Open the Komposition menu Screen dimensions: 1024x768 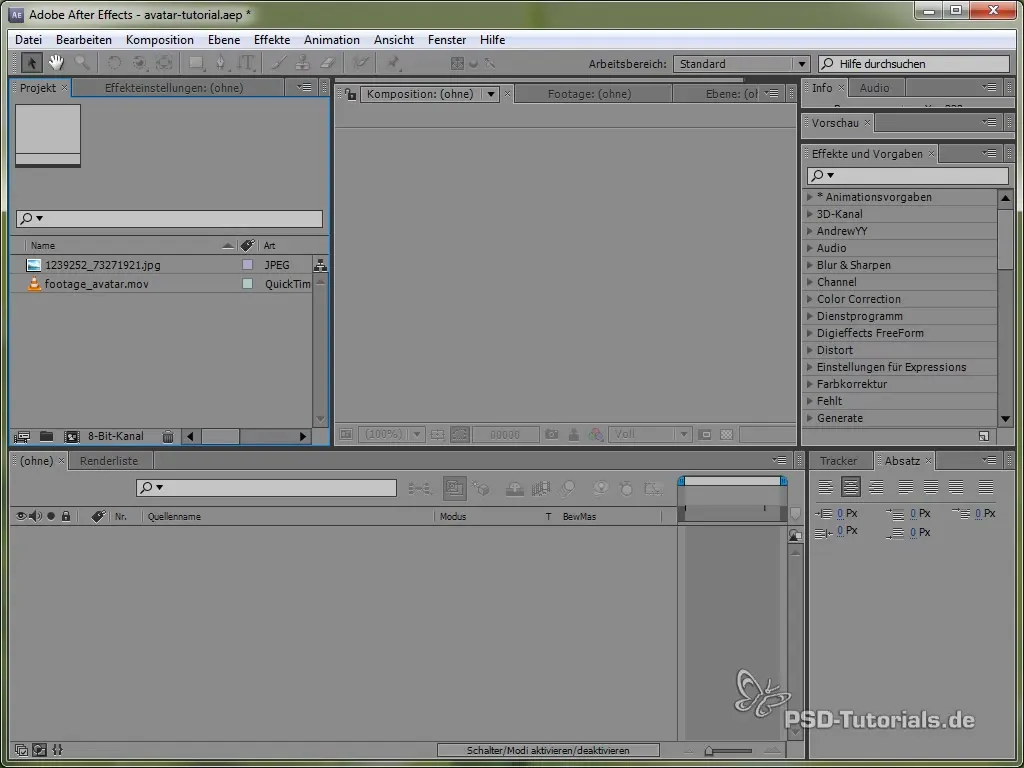tap(159, 40)
